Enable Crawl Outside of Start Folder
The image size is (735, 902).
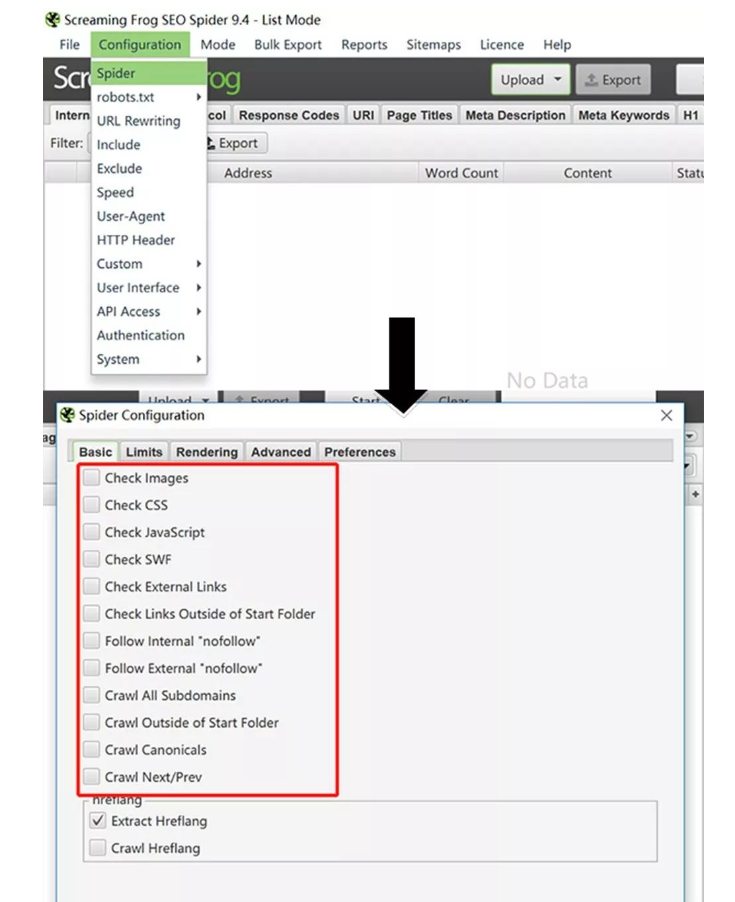[x=91, y=723]
